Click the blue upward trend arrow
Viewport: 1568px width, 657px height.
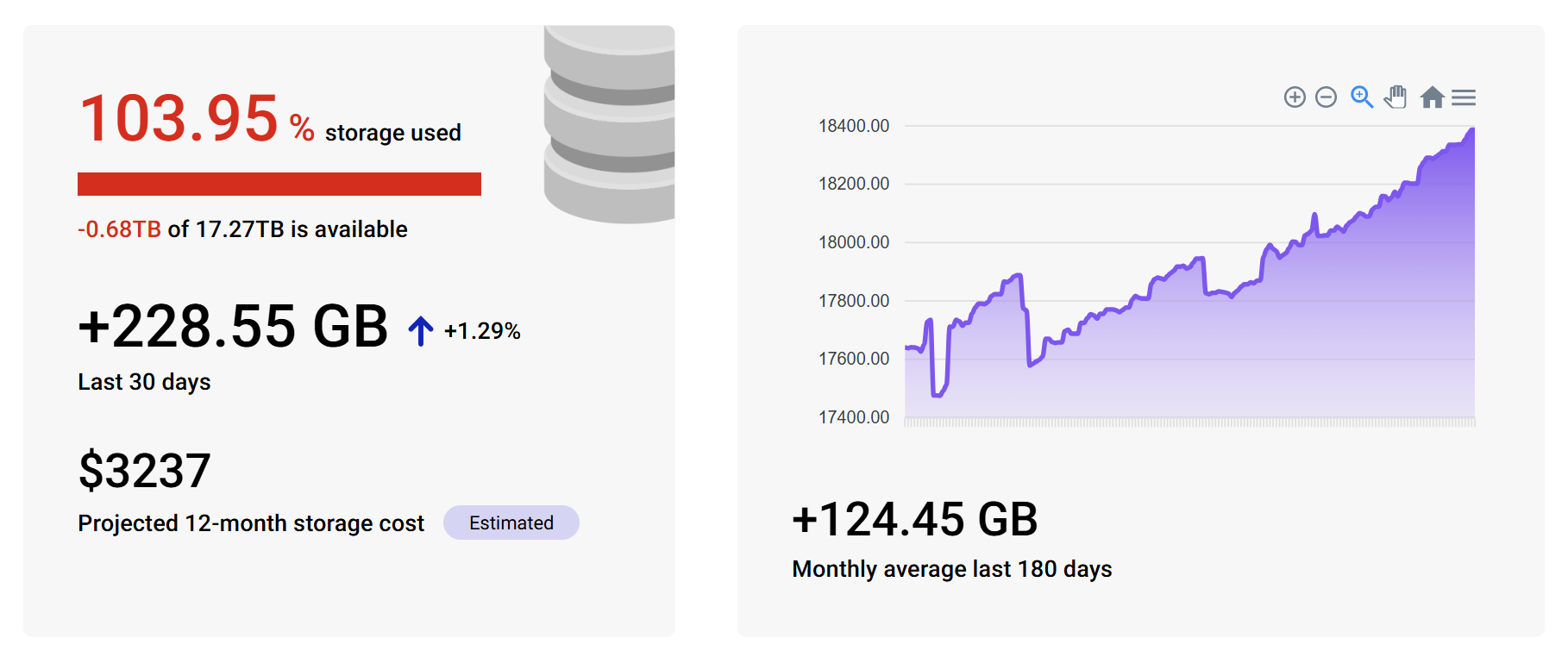[x=419, y=329]
